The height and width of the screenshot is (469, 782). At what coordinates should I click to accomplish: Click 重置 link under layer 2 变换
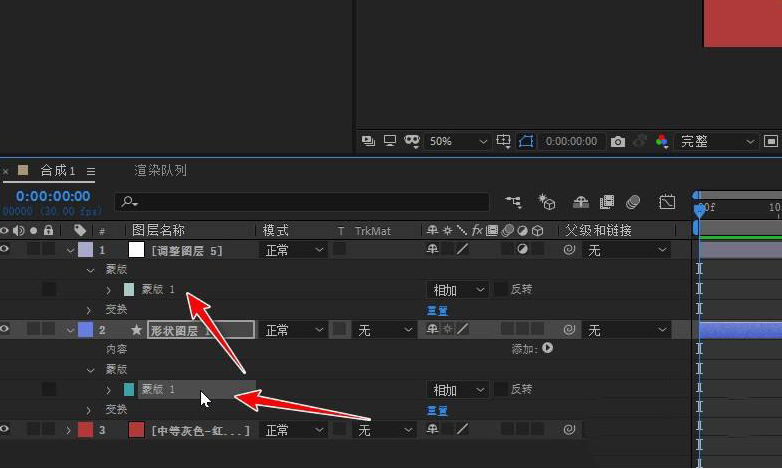point(437,411)
